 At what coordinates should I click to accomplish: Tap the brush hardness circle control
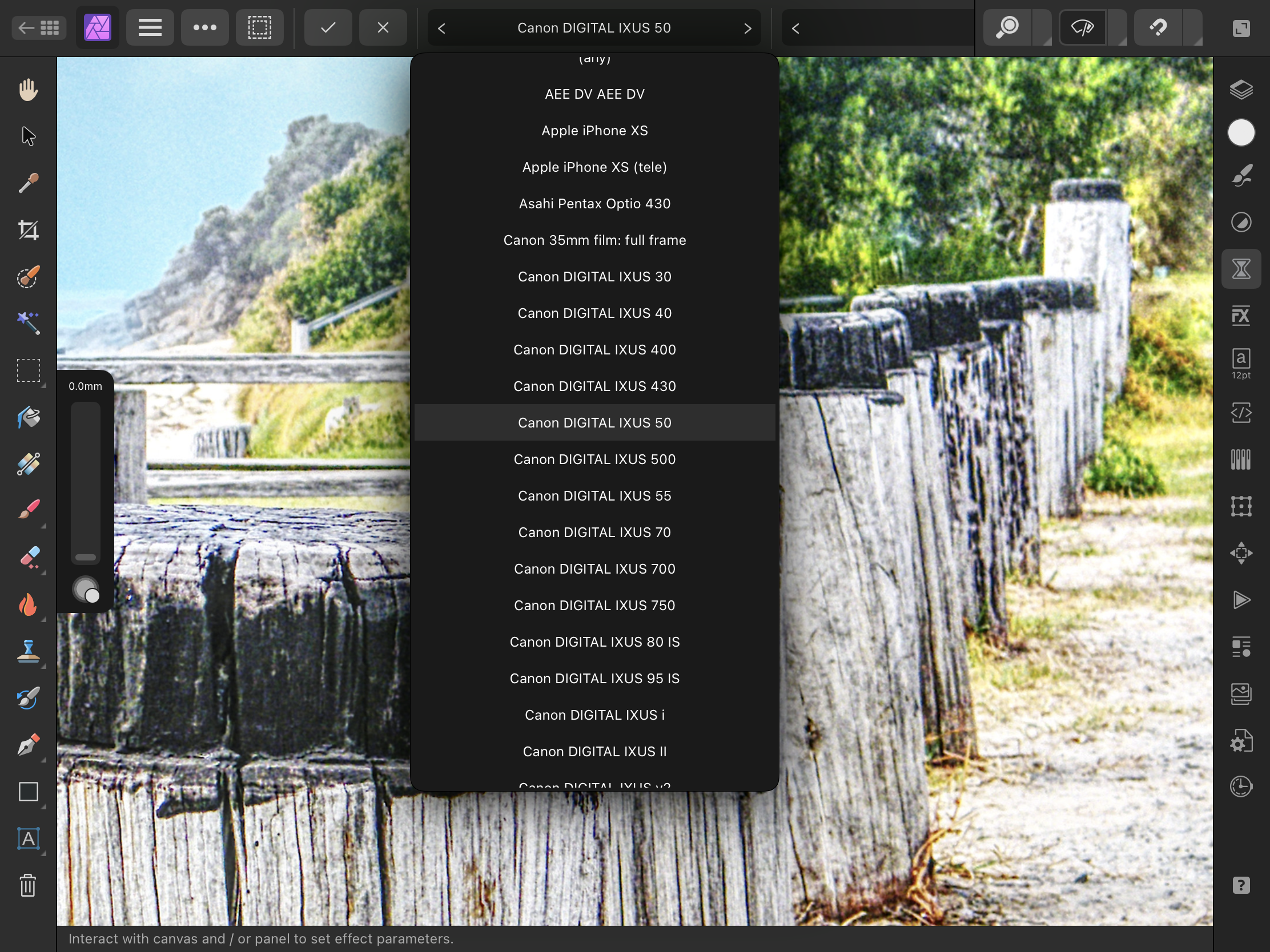[x=86, y=590]
